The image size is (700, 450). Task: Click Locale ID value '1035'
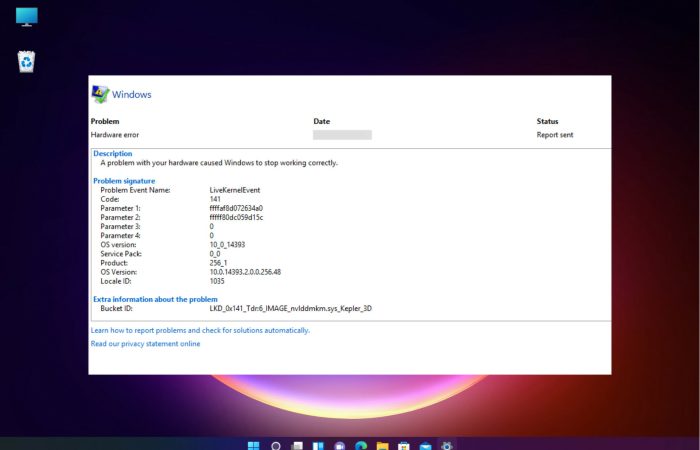click(217, 281)
